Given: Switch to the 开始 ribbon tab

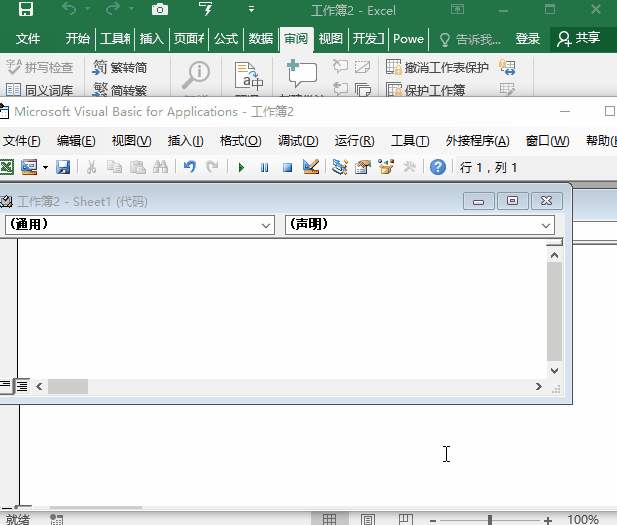Looking at the screenshot, I should coord(77,39).
